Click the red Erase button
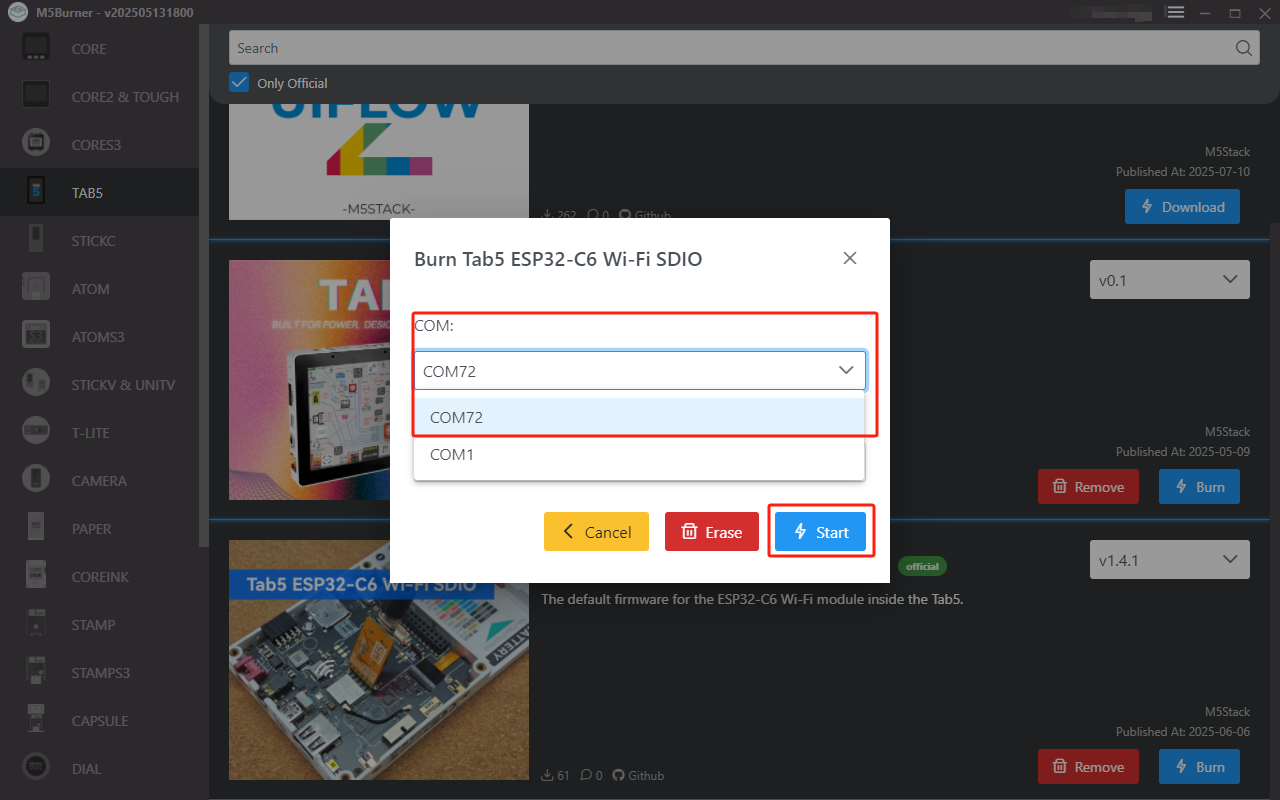The width and height of the screenshot is (1280, 800). pos(712,532)
